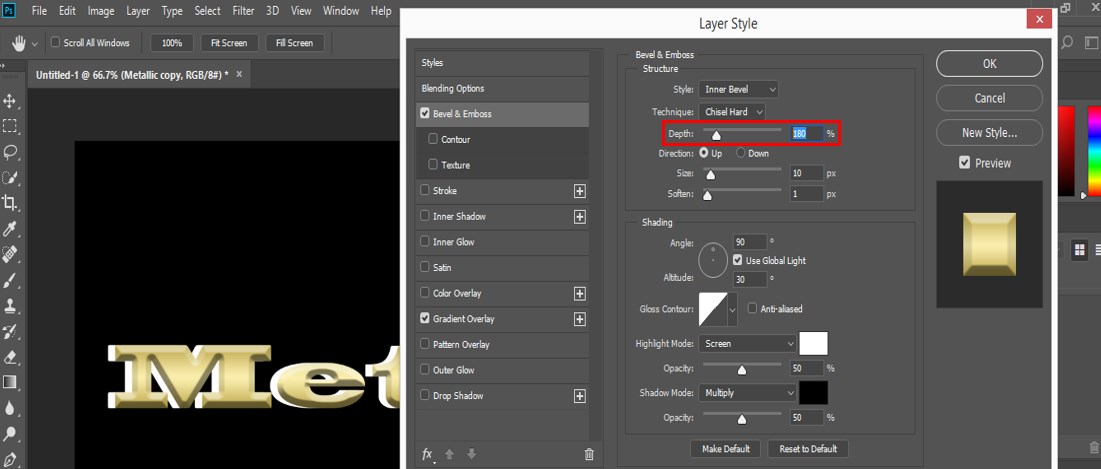The height and width of the screenshot is (469, 1101).
Task: Add another Drop Shadow with plus icon
Action: [x=579, y=396]
